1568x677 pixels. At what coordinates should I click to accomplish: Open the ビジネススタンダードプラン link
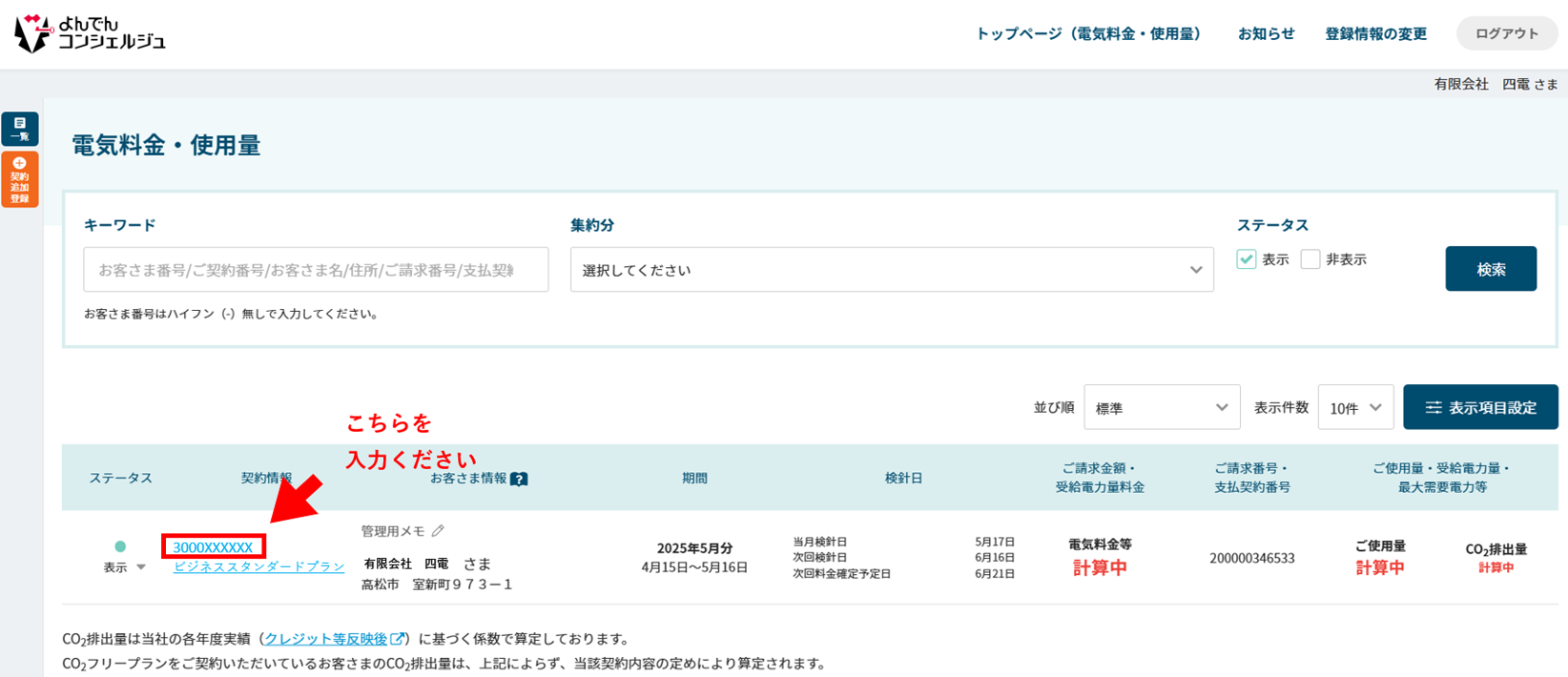pyautogui.click(x=258, y=566)
